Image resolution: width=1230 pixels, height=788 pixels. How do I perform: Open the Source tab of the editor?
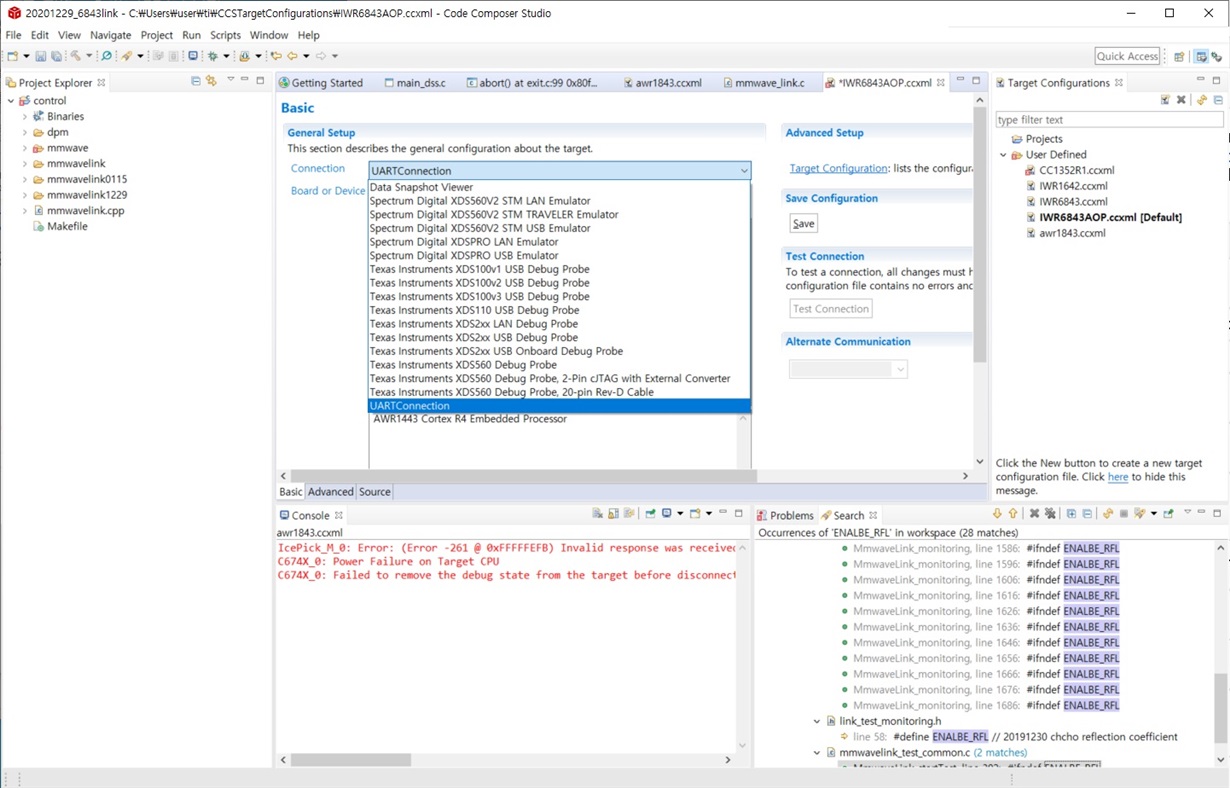click(375, 492)
